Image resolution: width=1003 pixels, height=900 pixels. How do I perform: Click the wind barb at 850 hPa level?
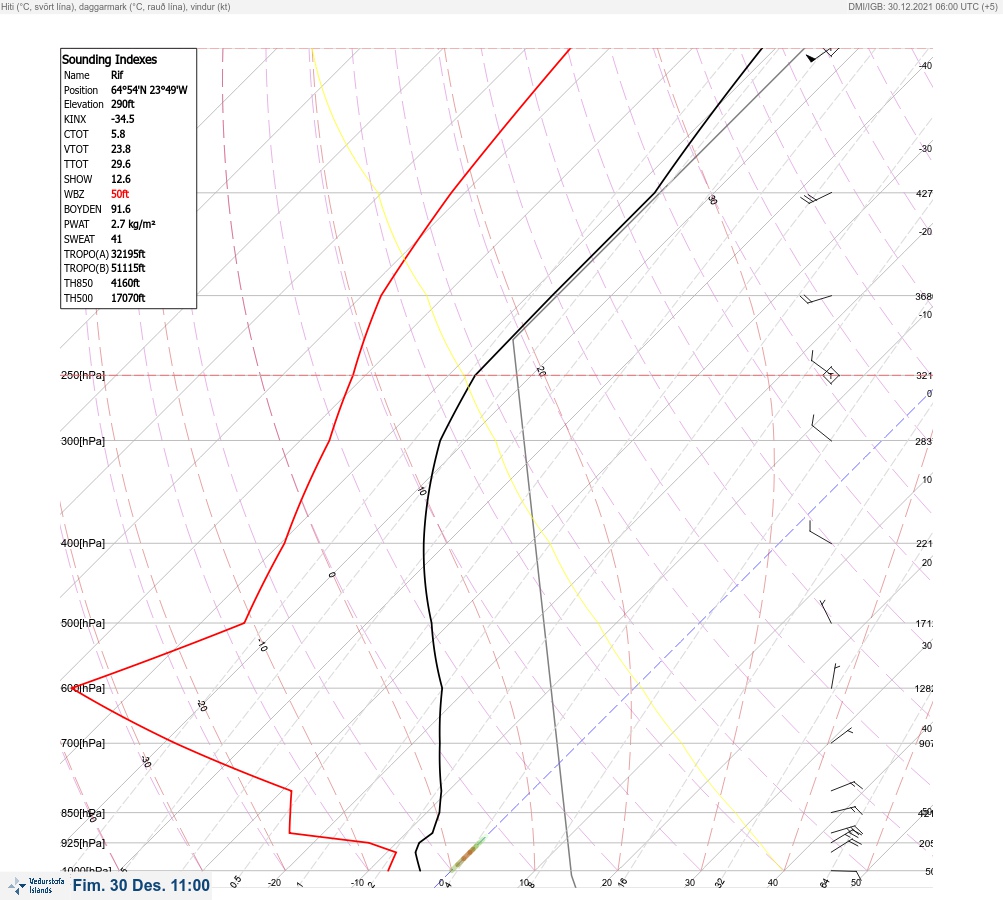pos(846,810)
